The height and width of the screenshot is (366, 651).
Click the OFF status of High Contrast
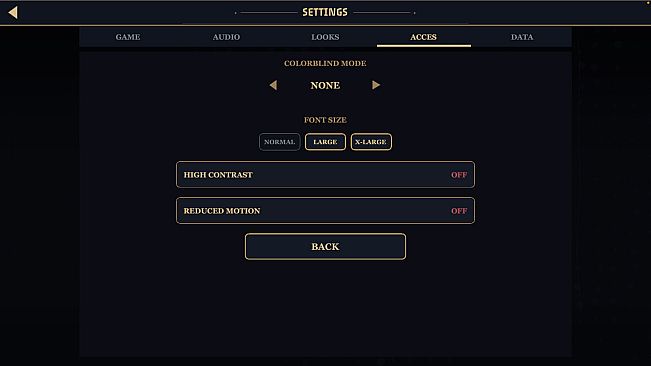(459, 175)
